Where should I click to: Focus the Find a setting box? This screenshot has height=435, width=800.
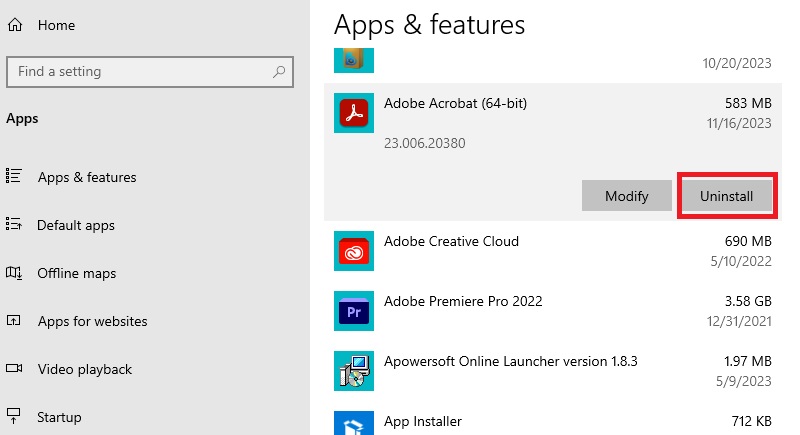(150, 72)
